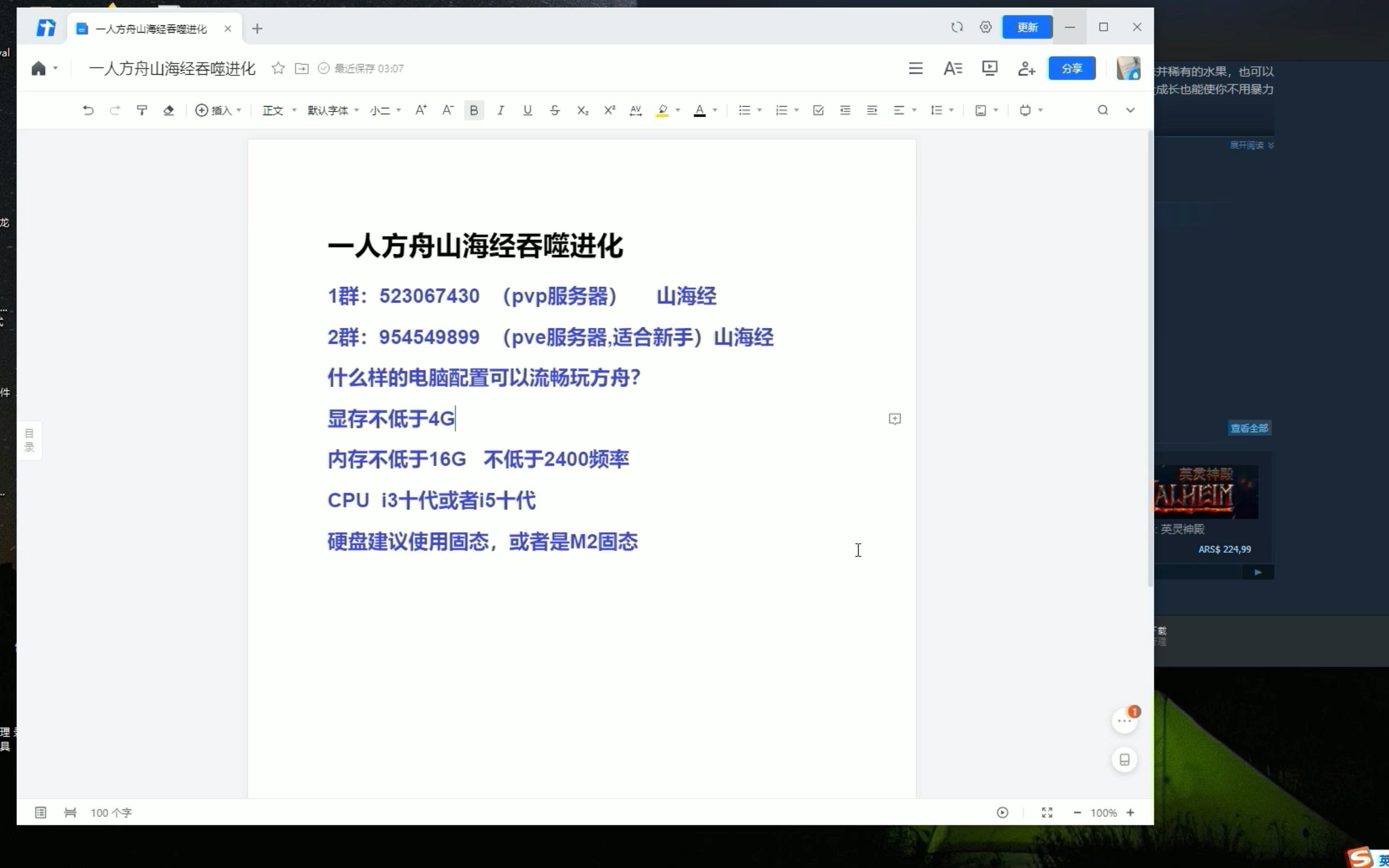This screenshot has height=868, width=1389.
Task: Open user avatar profile
Action: pyautogui.click(x=1129, y=68)
